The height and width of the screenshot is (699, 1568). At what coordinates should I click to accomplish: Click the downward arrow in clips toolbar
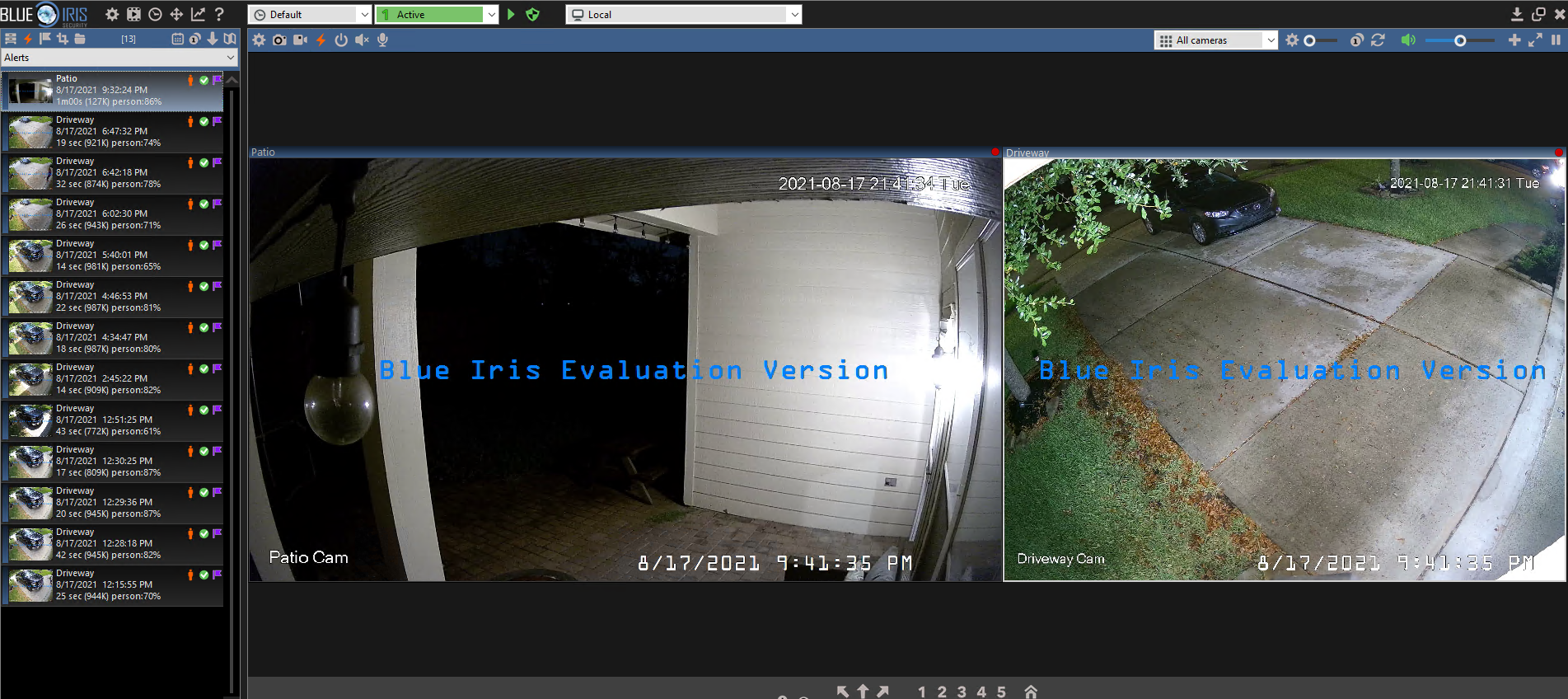point(213,39)
